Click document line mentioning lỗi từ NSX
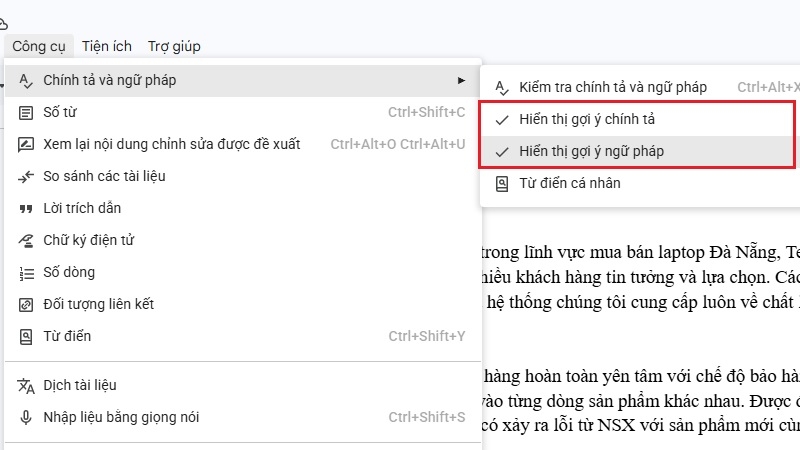 click(640, 426)
